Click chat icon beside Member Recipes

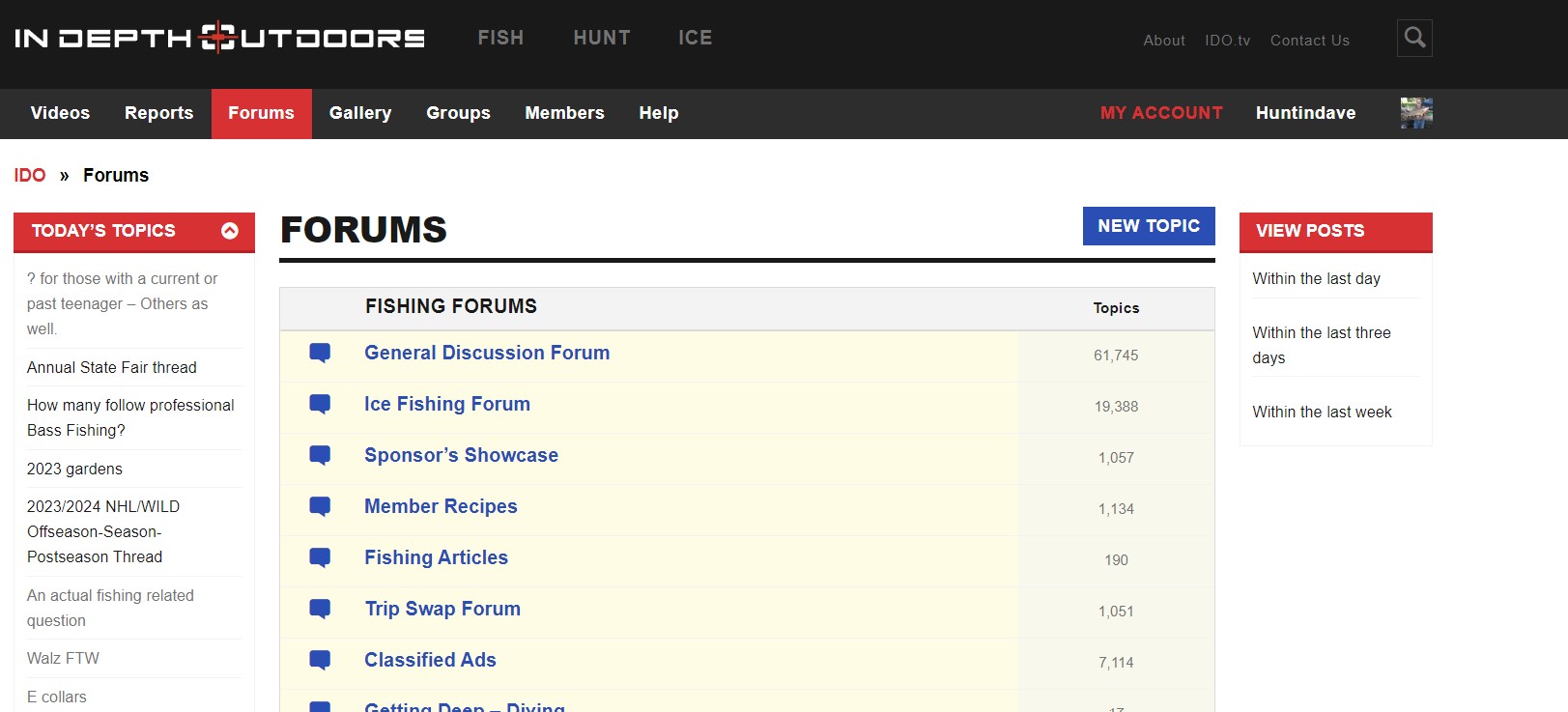320,507
